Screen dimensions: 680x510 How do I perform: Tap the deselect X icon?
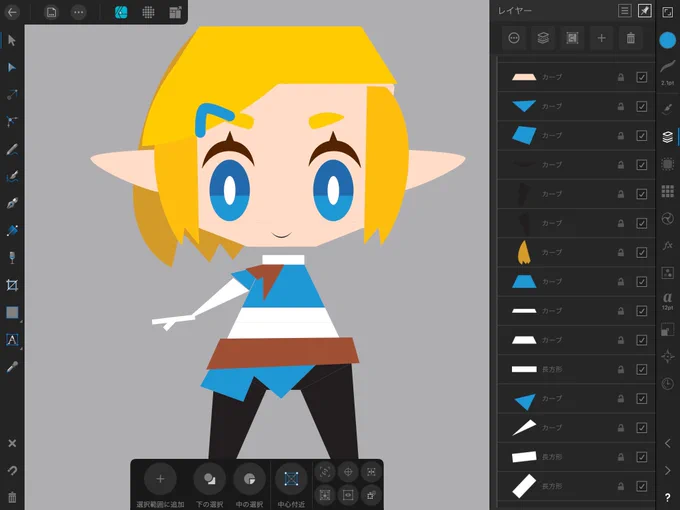click(12, 443)
